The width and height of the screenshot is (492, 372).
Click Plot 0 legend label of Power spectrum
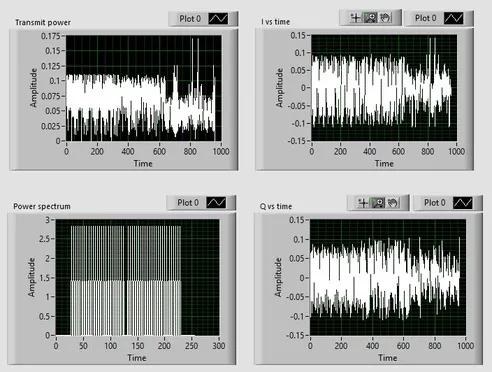coord(188,203)
